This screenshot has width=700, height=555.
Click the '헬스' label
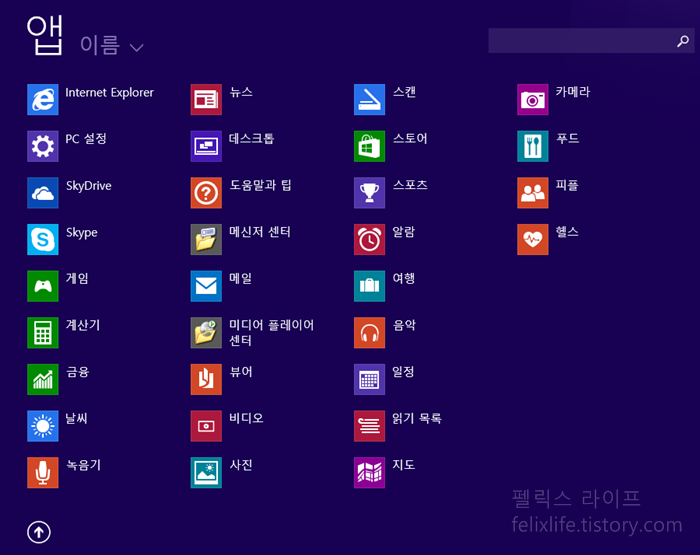click(567, 232)
